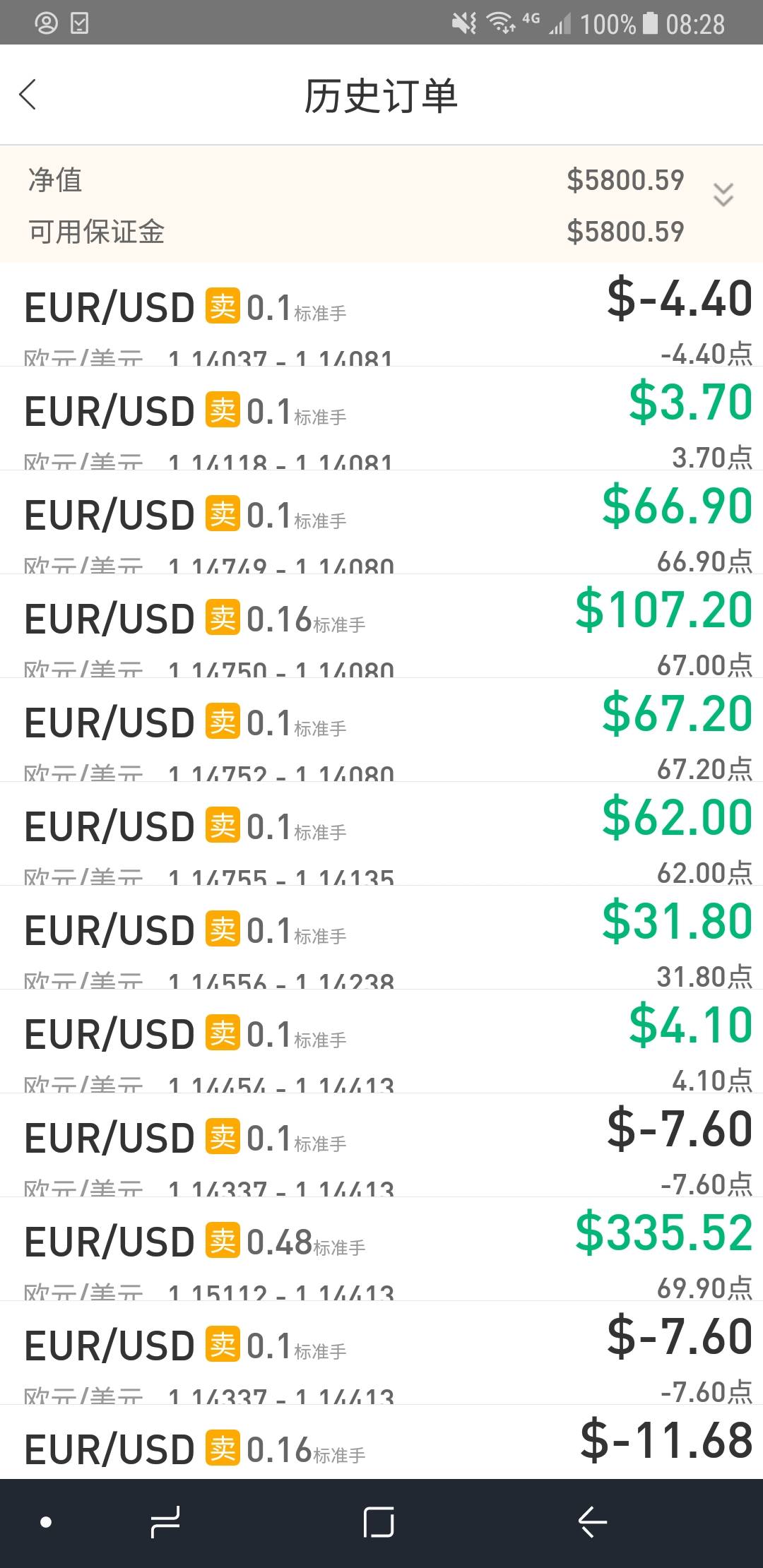Tap the clipboard check icon in the status bar
The image size is (763, 1568).
(x=80, y=23)
